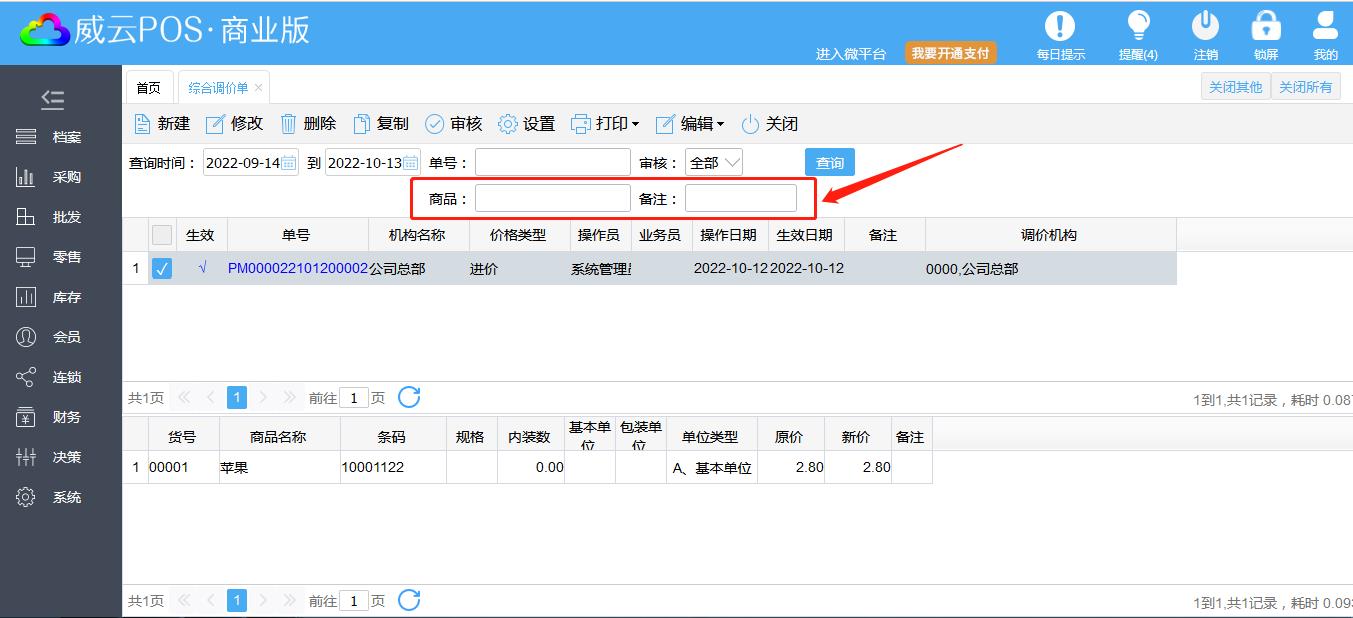Refresh the upper order list pagination
Viewport: 1353px width, 618px height.
click(409, 397)
